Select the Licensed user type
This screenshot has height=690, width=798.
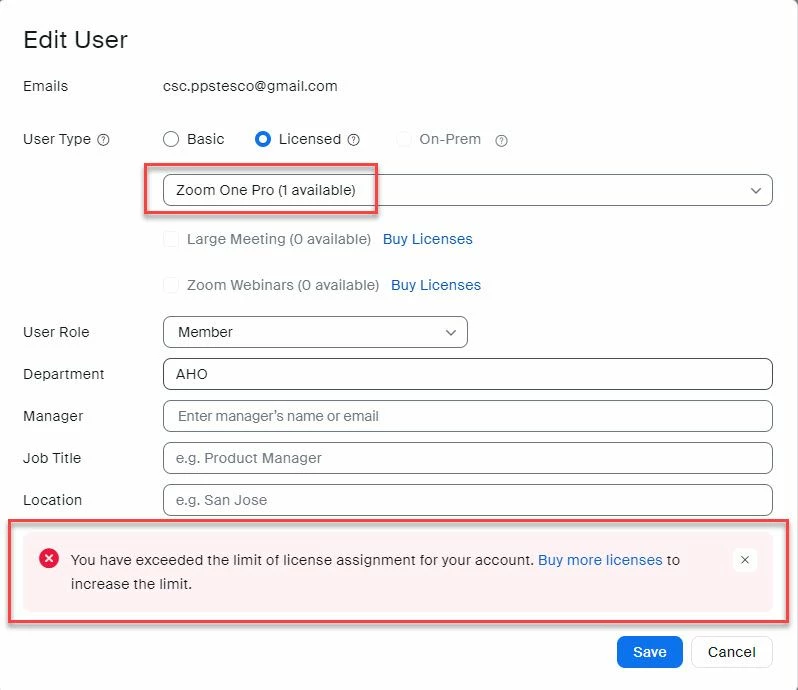pyautogui.click(x=263, y=139)
